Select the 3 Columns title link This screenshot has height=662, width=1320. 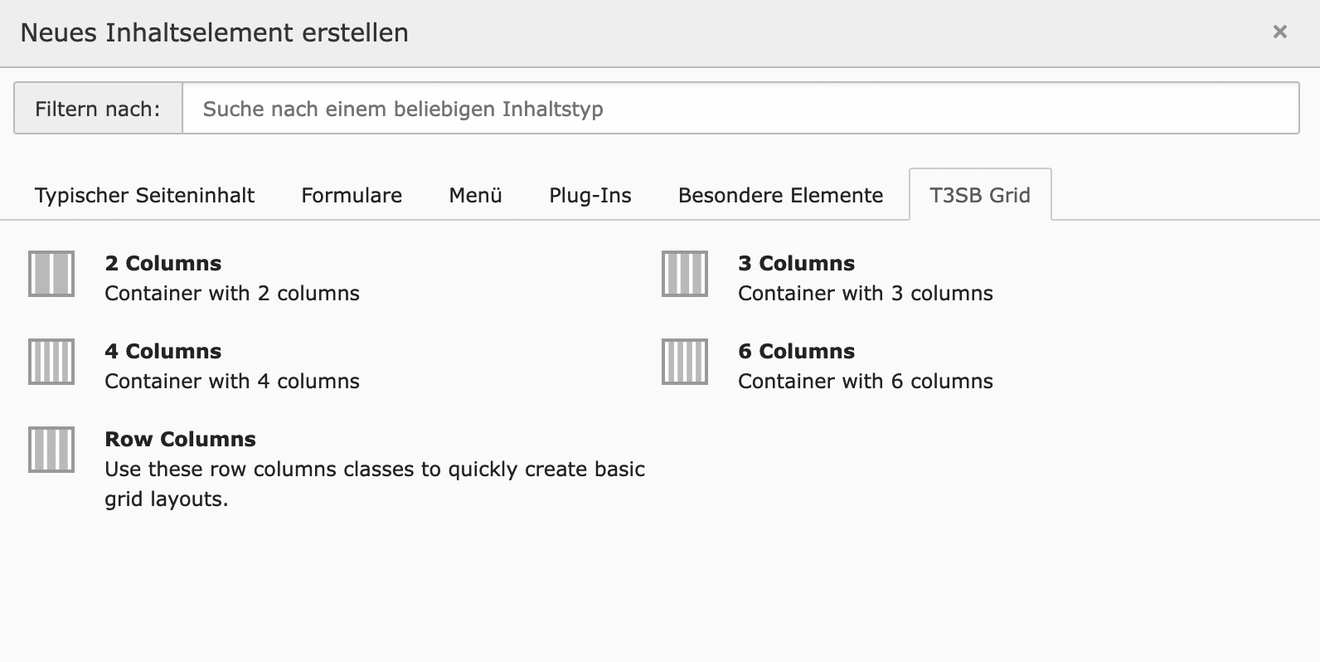click(796, 263)
